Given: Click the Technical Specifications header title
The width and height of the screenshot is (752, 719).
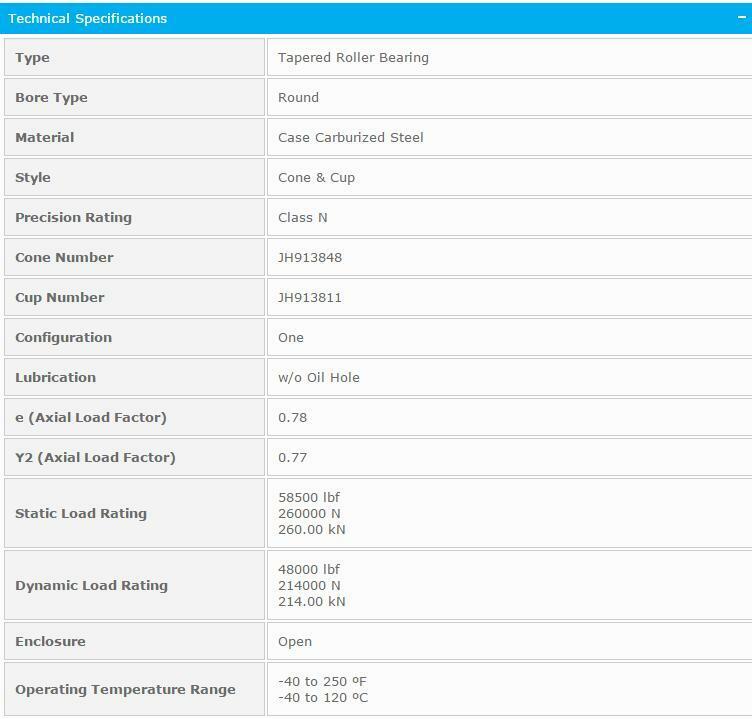Looking at the screenshot, I should pos(88,18).
